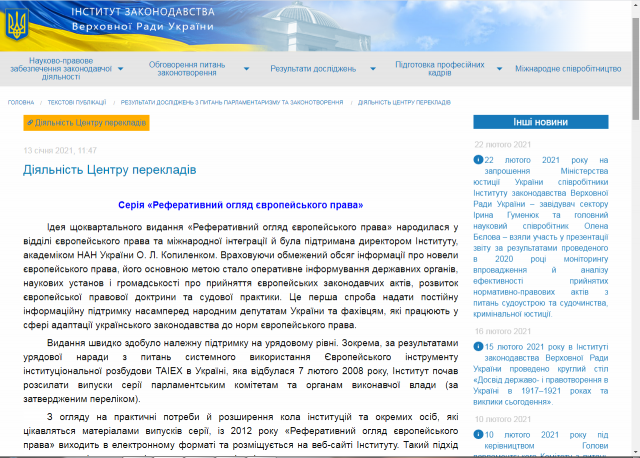Go to Головна breadcrumb link
This screenshot has height=458, width=640.
[x=21, y=102]
